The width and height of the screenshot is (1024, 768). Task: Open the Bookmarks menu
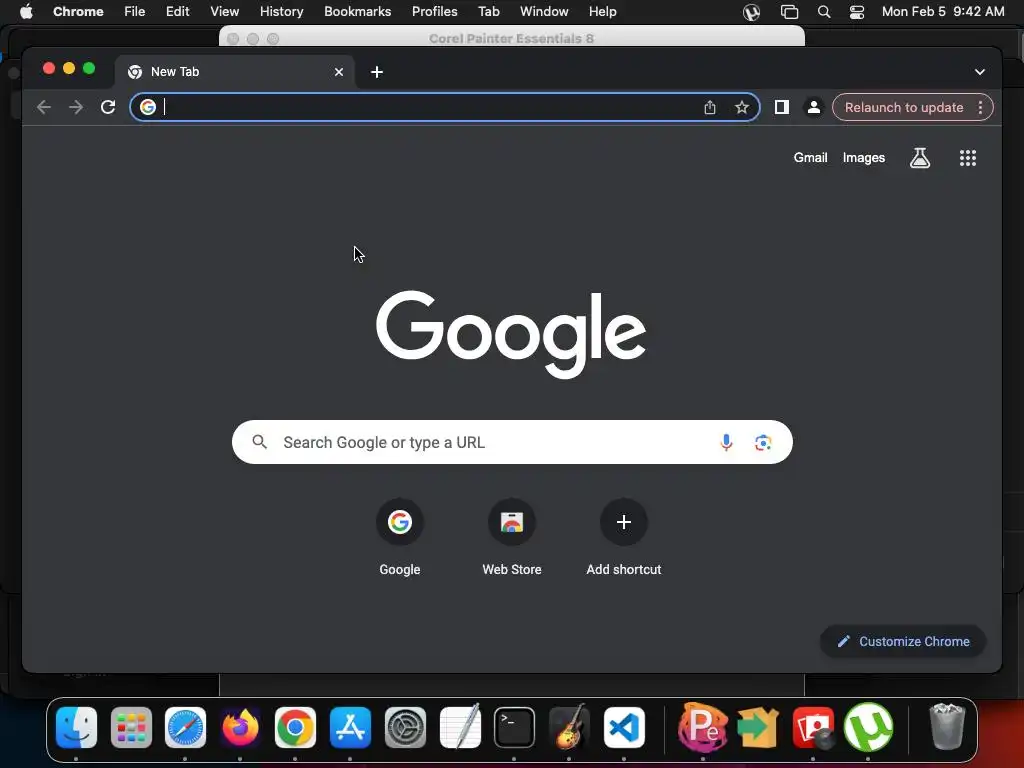pyautogui.click(x=357, y=12)
